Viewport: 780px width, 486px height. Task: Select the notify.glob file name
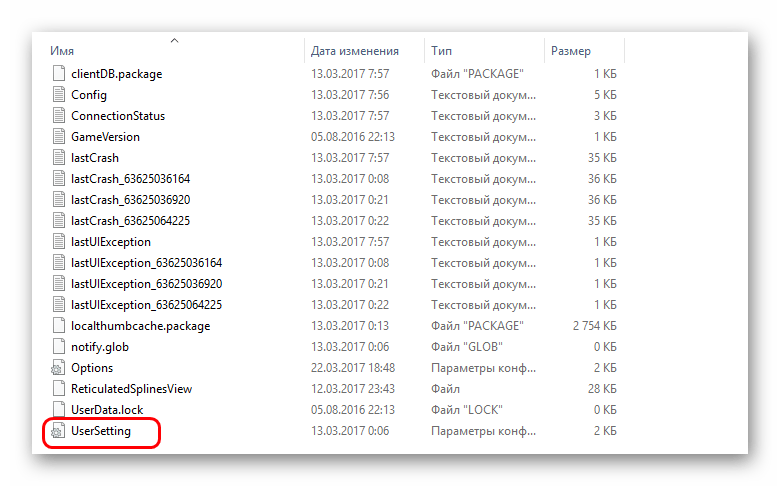click(x=99, y=347)
